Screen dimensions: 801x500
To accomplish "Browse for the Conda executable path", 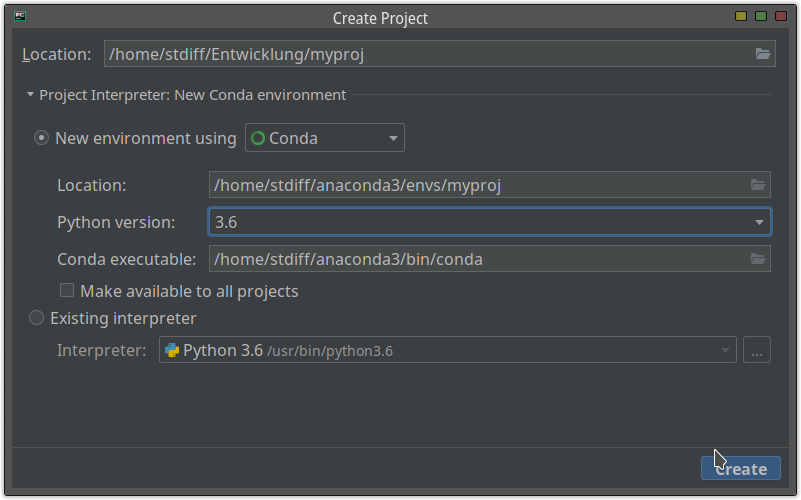I will [758, 258].
